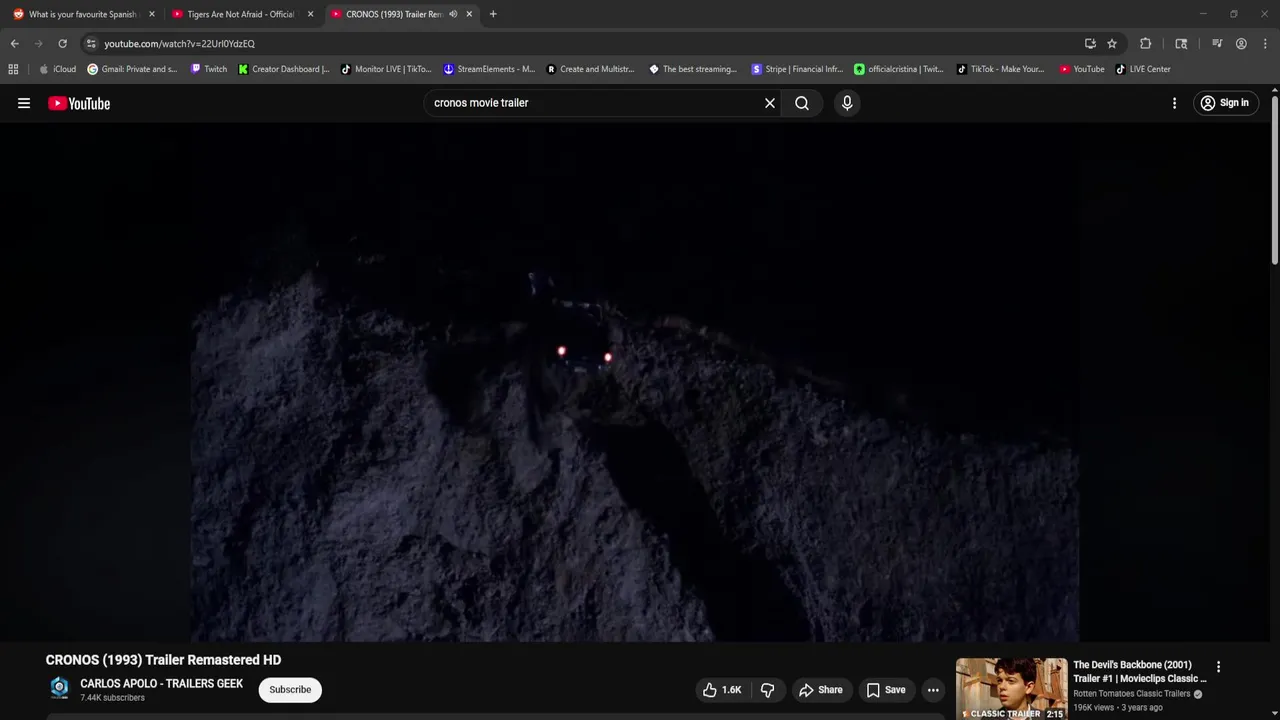The image size is (1280, 720).
Task: Open The Devil's Backbone trailer title
Action: tap(1139, 672)
